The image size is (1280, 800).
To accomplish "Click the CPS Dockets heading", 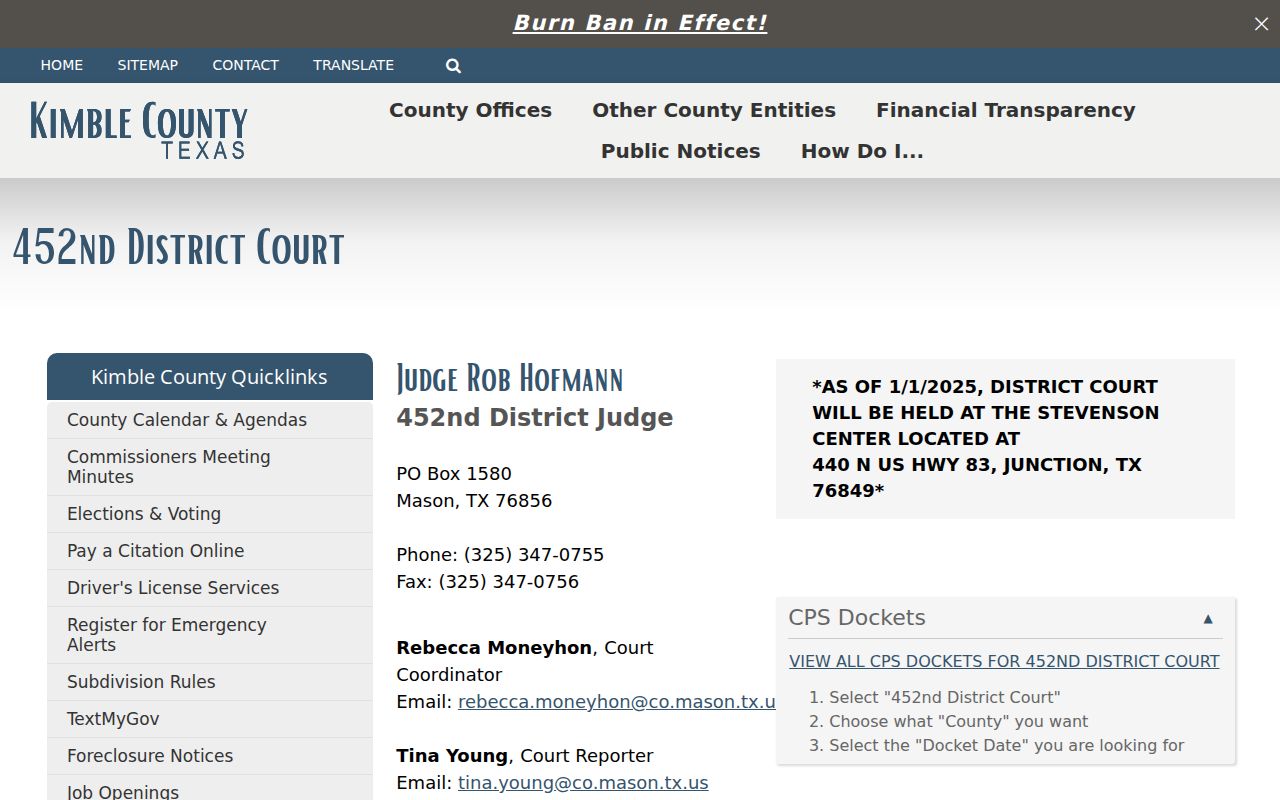I will (x=857, y=618).
